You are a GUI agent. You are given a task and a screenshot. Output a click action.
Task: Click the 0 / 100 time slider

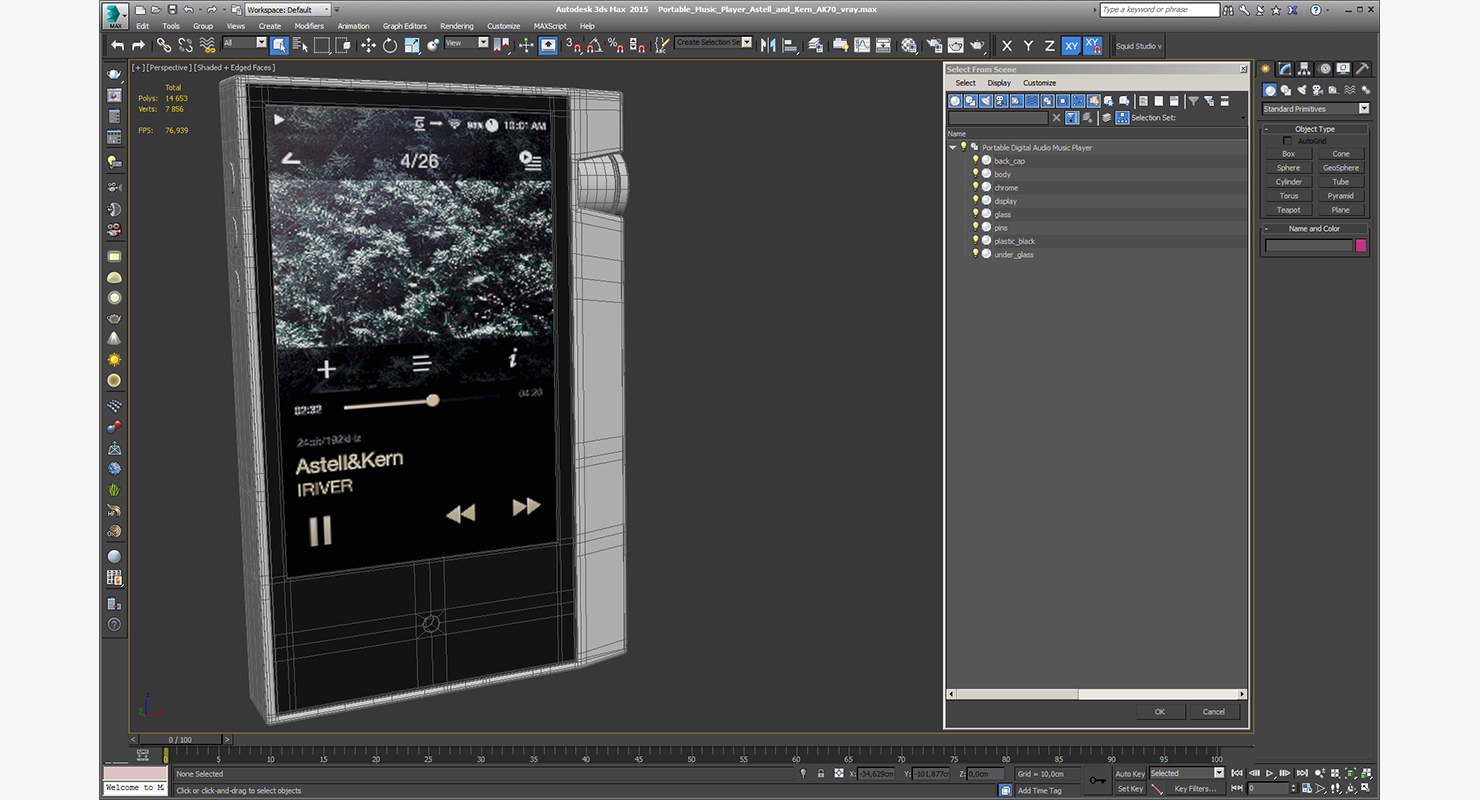tap(180, 740)
